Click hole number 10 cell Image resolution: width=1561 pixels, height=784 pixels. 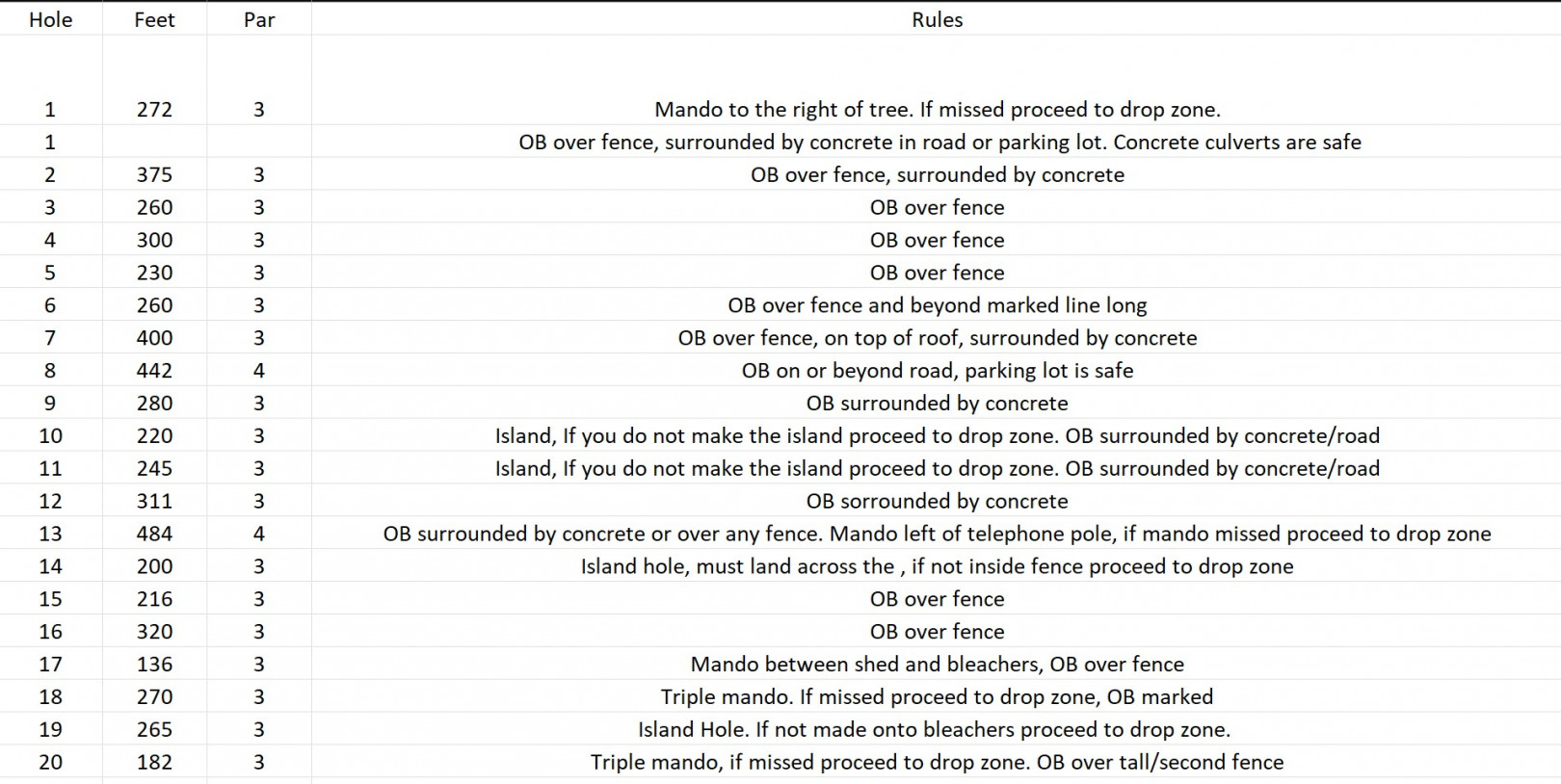point(50,436)
